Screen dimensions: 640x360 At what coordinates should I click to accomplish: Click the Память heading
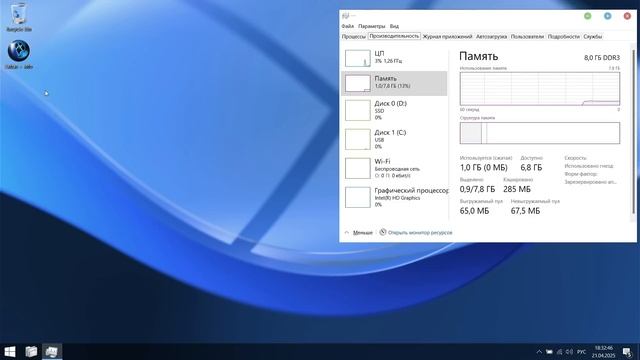pos(479,56)
